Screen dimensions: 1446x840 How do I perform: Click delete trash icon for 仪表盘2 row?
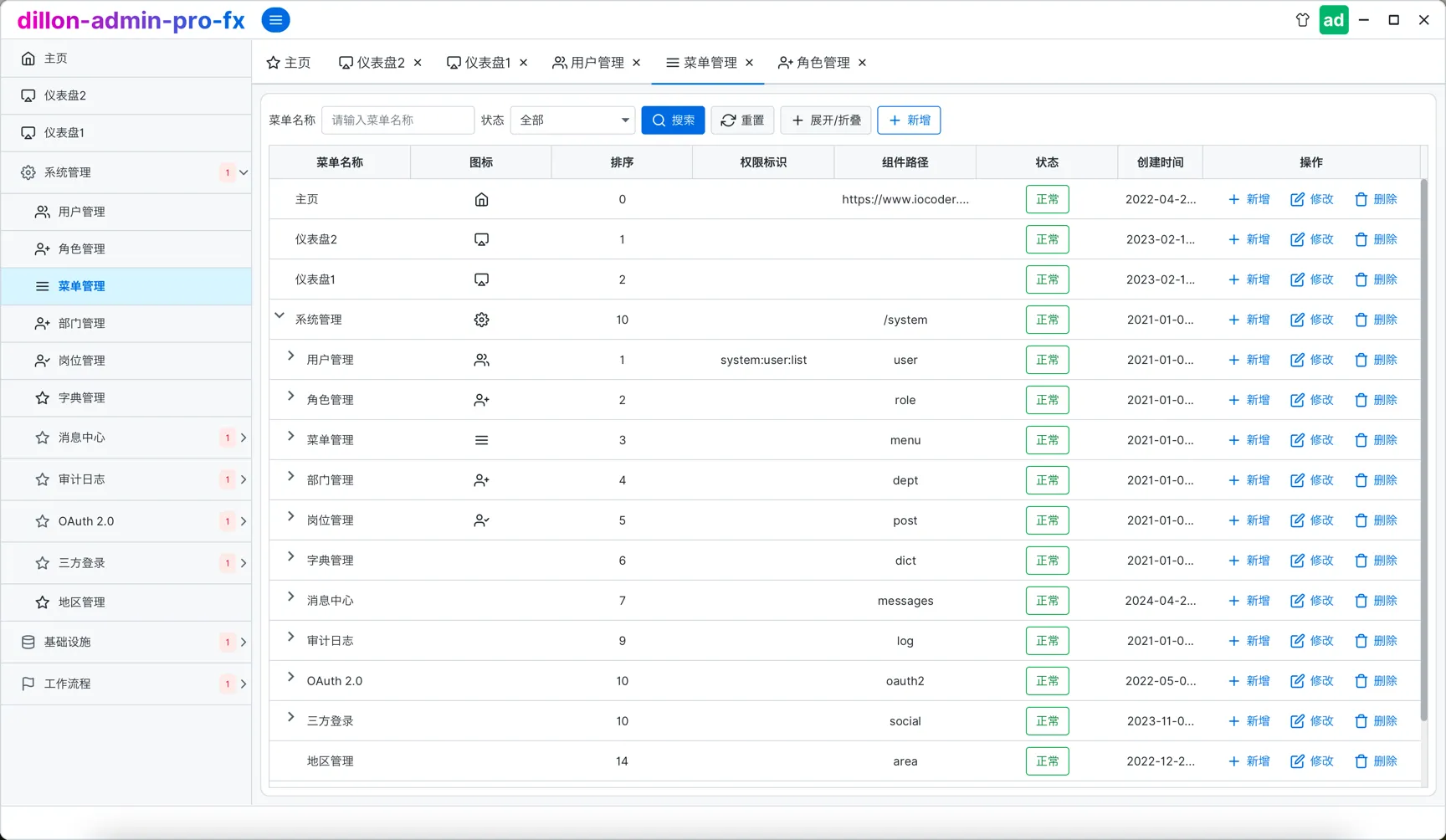tap(1361, 239)
